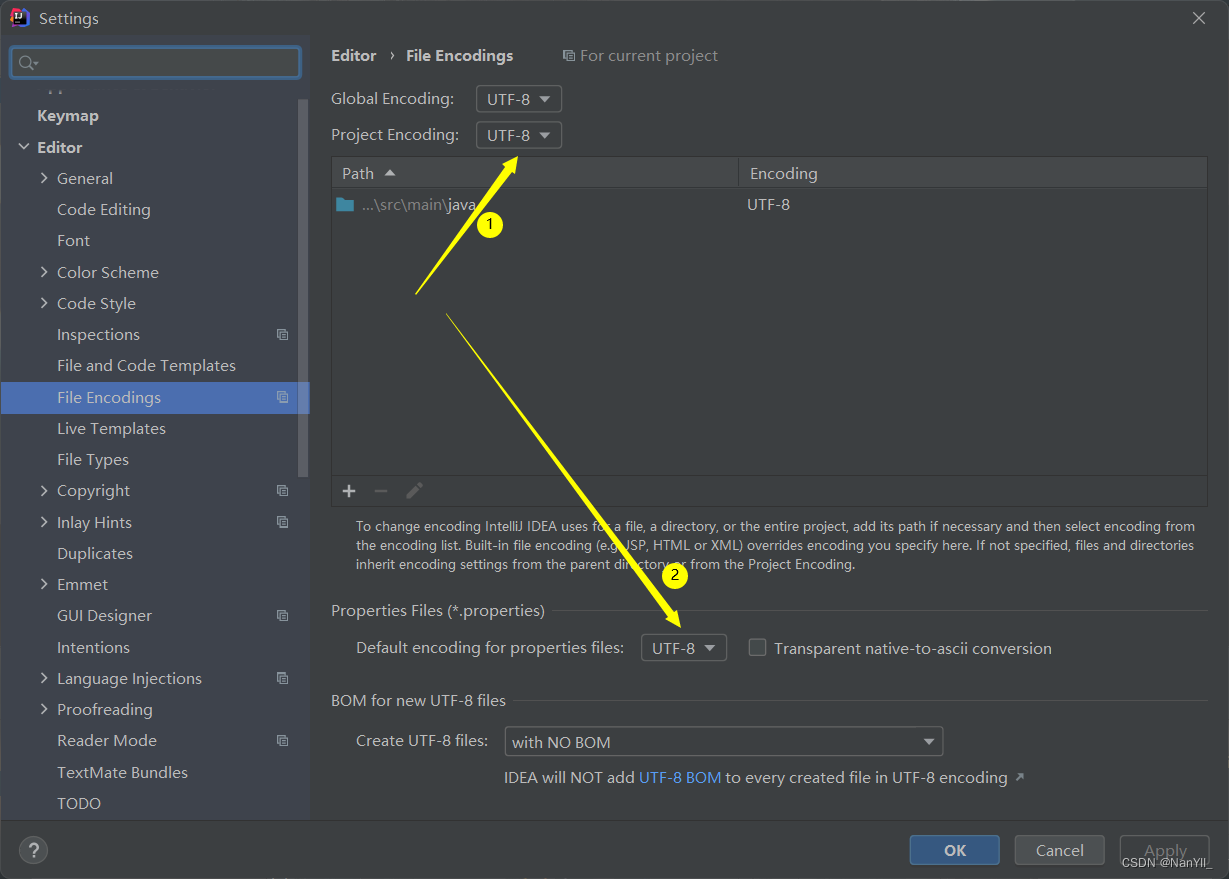The image size is (1229, 879).
Task: Toggle Transparent native-to-ascii conversion checkbox
Action: click(758, 648)
